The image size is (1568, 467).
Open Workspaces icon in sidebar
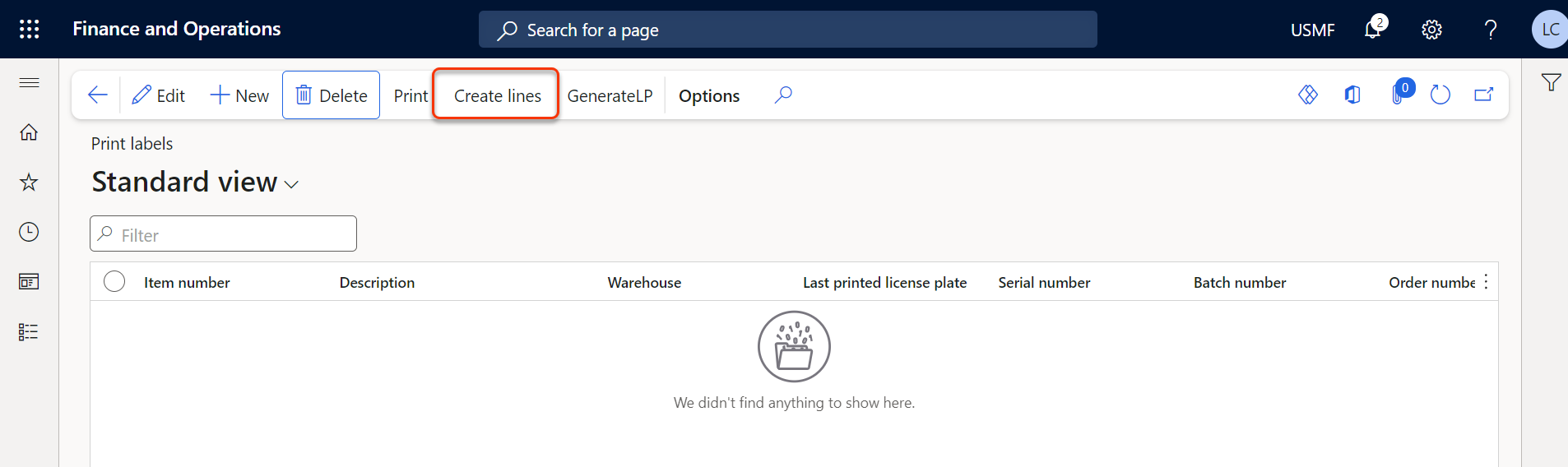29,282
